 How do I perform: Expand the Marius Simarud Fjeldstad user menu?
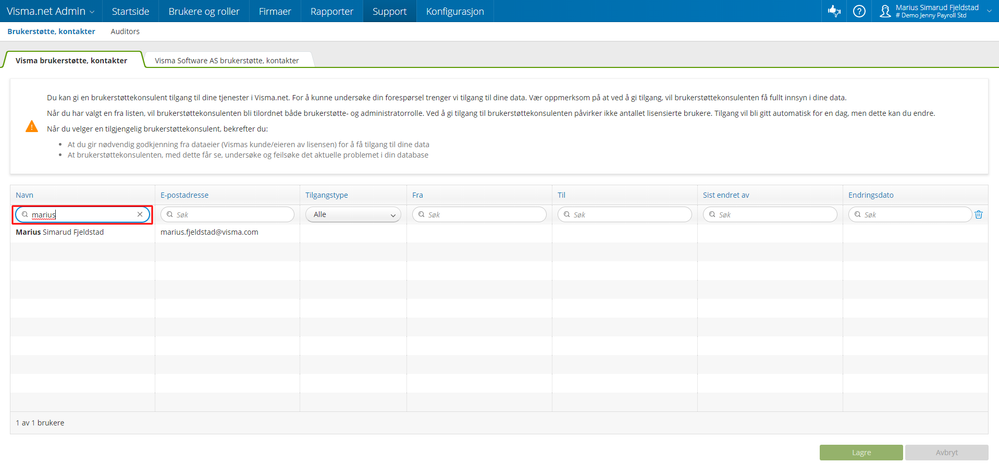[x=936, y=11]
